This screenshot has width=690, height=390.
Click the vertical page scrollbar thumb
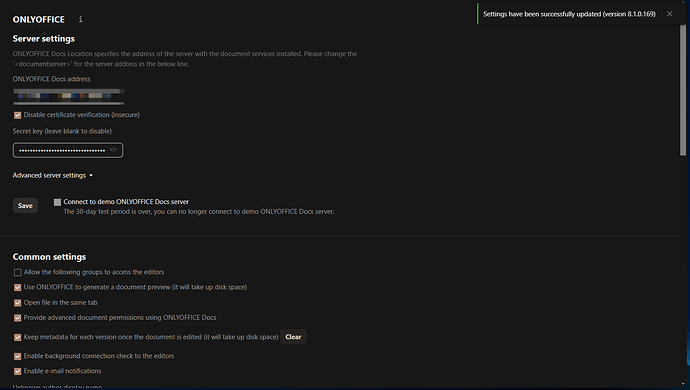[x=683, y=90]
